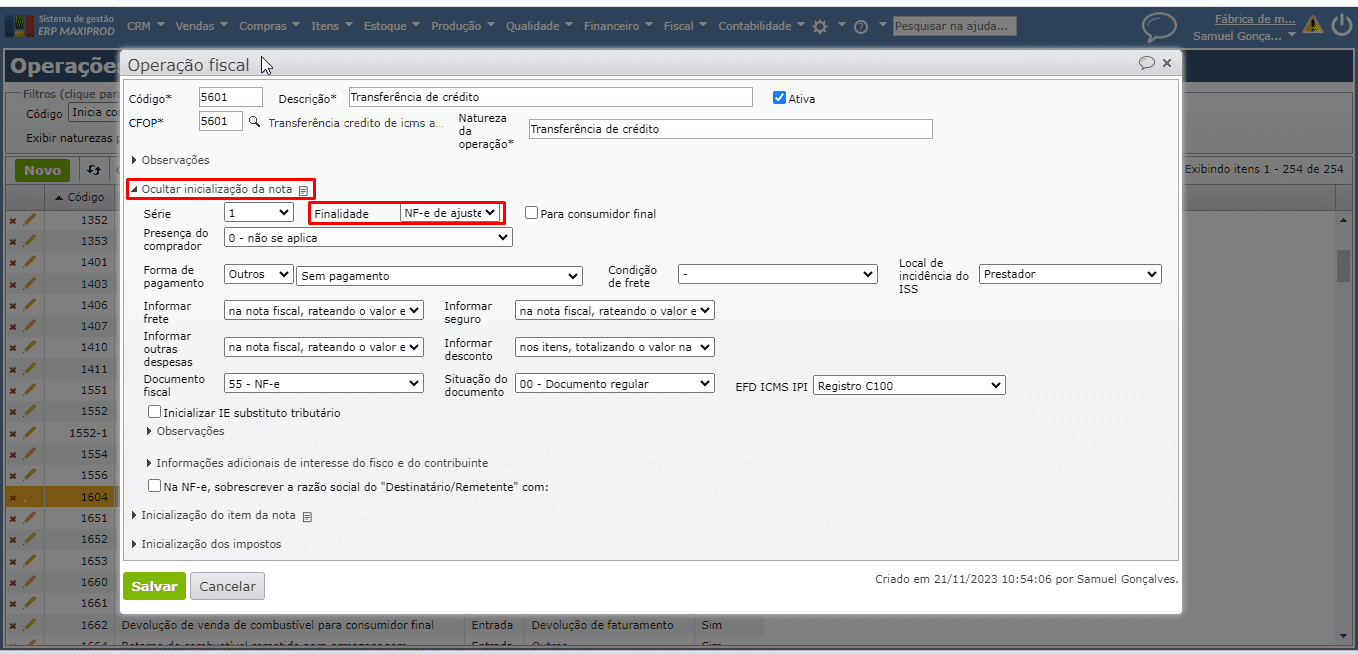Click the edit pencil for row 1660
1358x654 pixels.
click(x=29, y=582)
